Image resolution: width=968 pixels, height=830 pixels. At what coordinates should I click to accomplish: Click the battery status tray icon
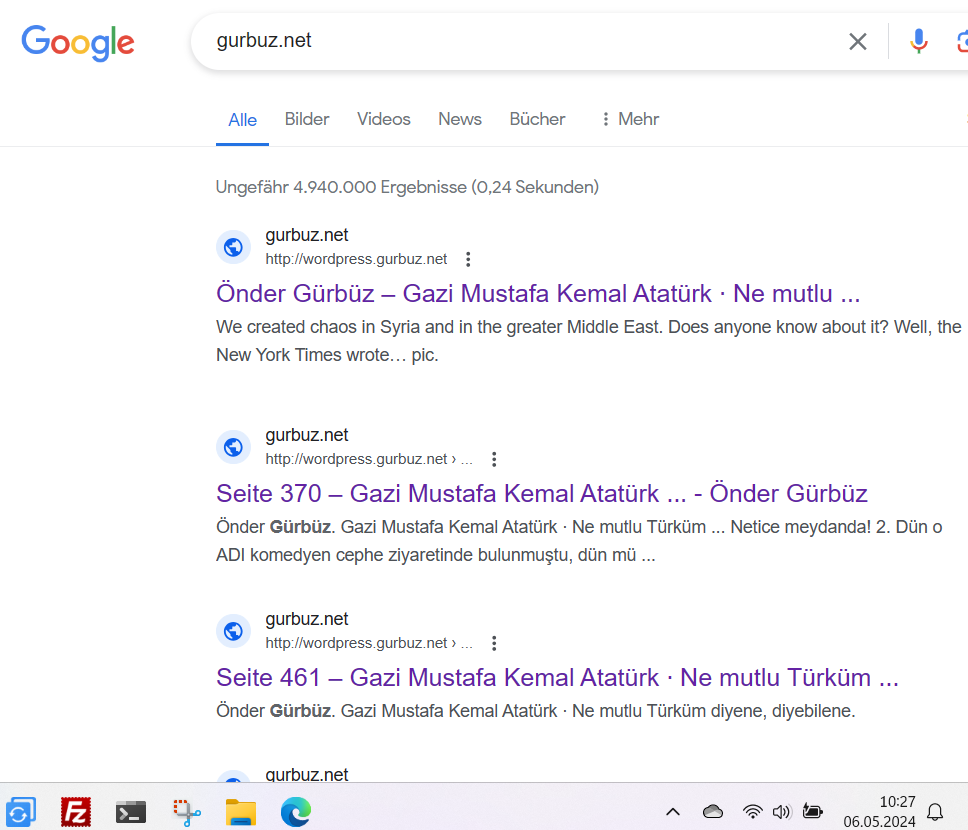[812, 811]
